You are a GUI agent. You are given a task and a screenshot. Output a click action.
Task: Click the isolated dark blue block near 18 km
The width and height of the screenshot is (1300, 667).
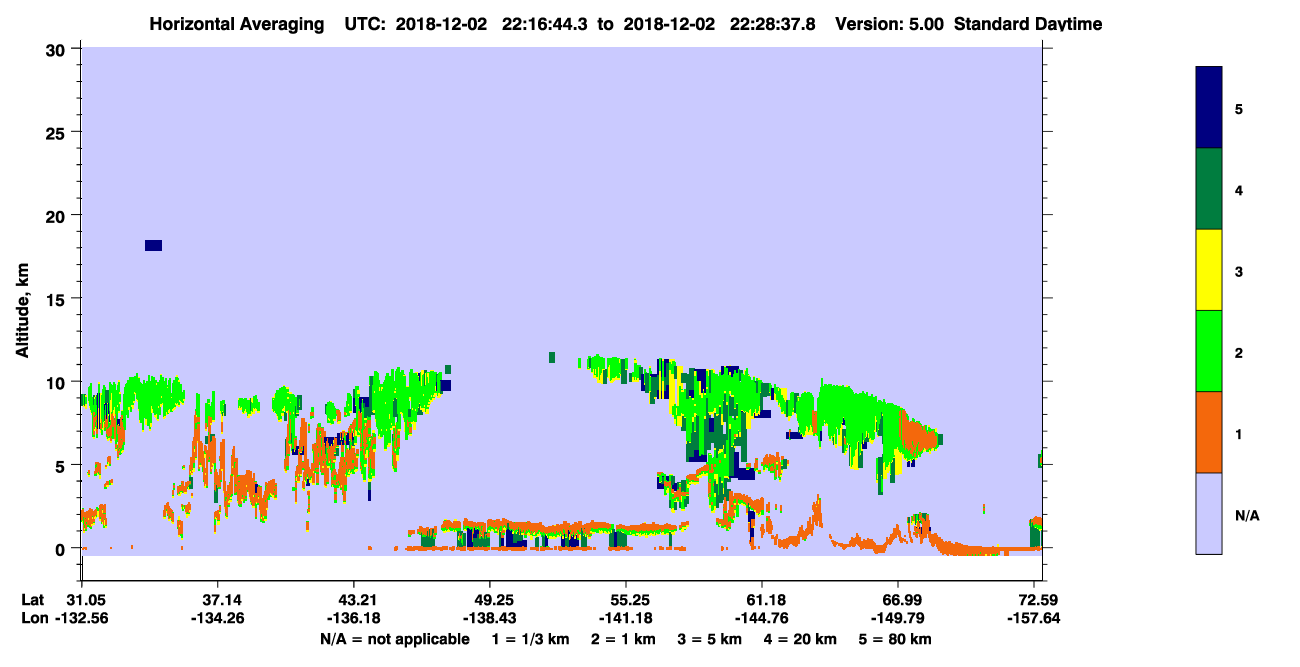click(153, 245)
